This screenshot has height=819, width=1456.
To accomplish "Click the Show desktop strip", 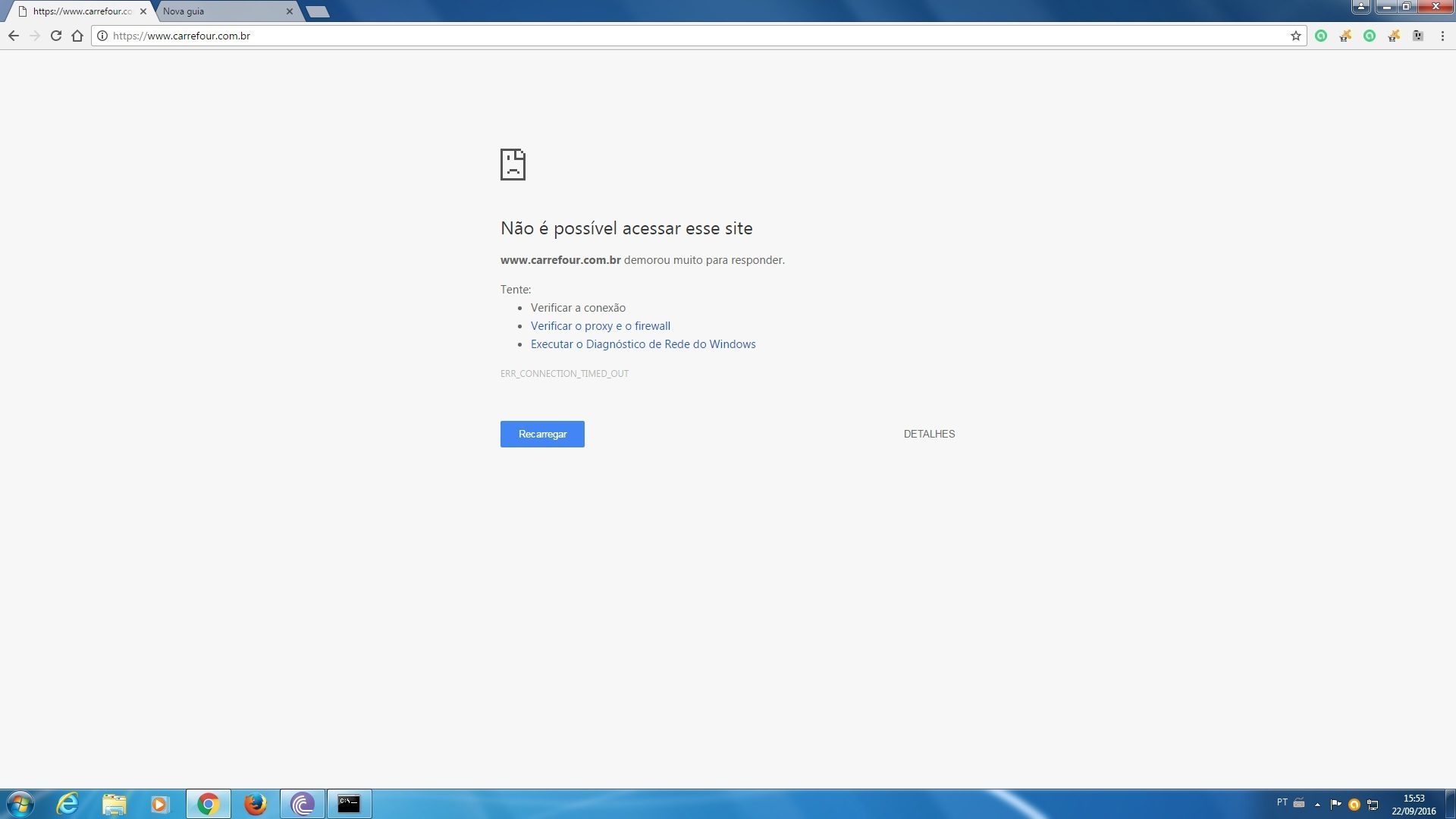I will (1450, 804).
